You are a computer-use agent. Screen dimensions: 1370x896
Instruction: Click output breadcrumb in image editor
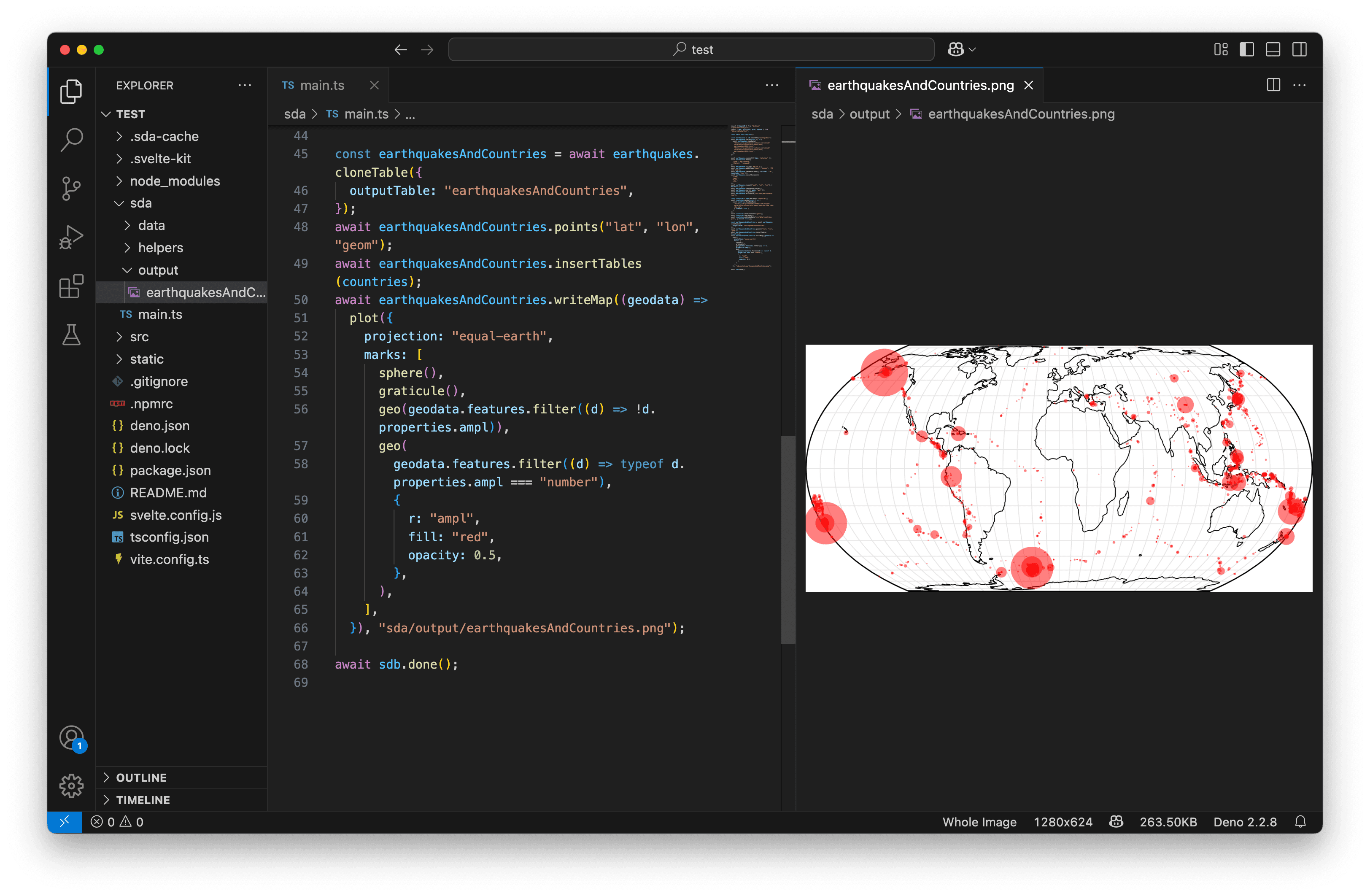pyautogui.click(x=869, y=114)
